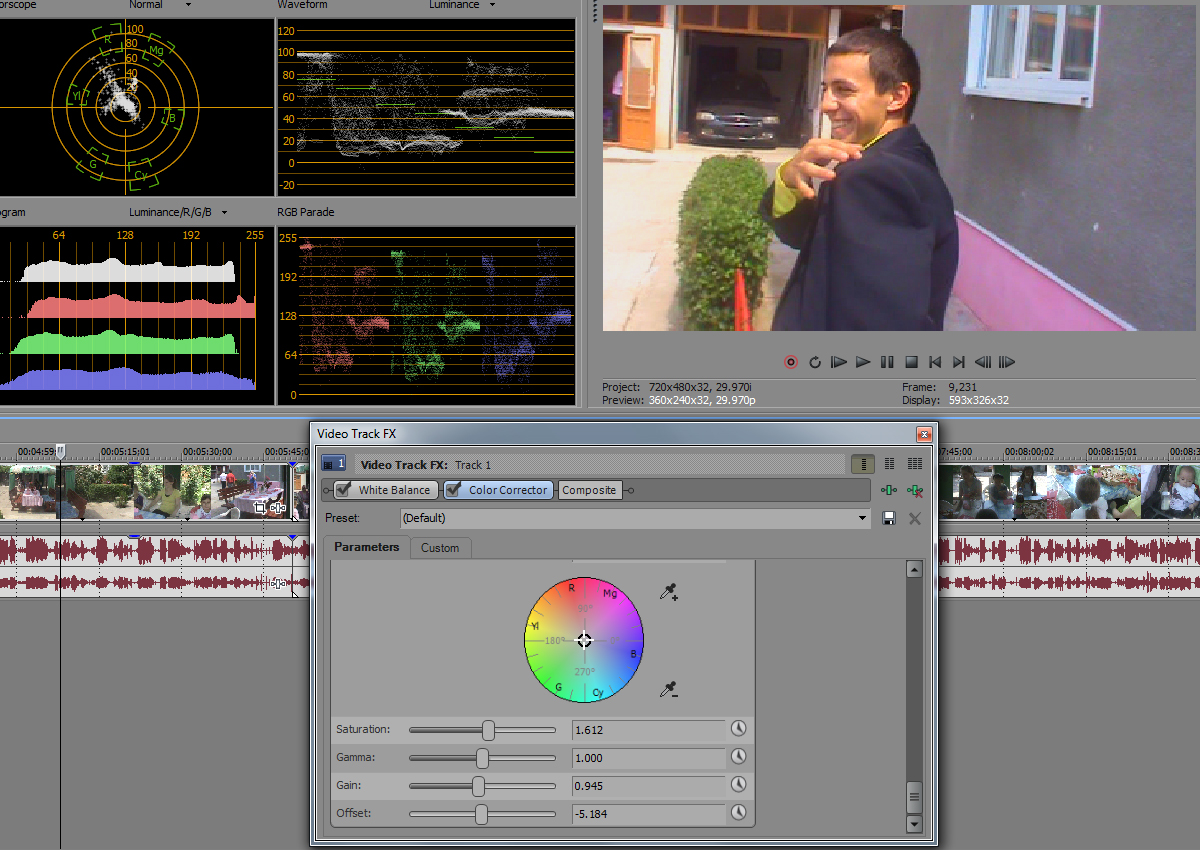Toggle the single-column layout view button
The image size is (1200, 850).
(x=862, y=464)
